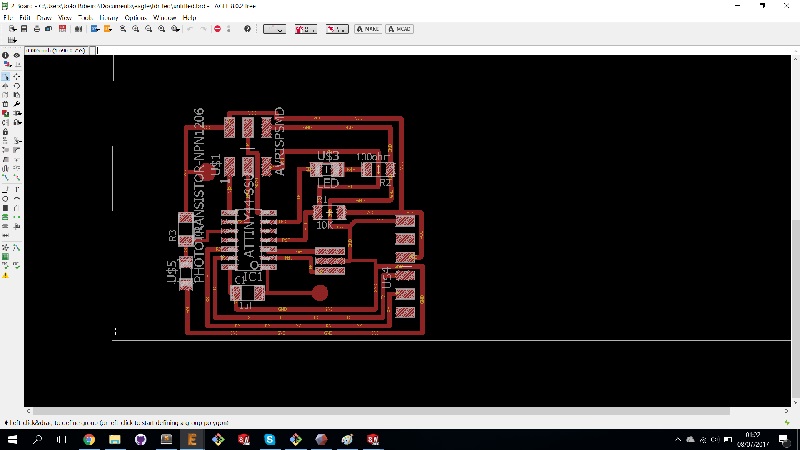The width and height of the screenshot is (800, 450).
Task: Open the Errors warning triangle tool
Action: pyautogui.click(x=5, y=276)
